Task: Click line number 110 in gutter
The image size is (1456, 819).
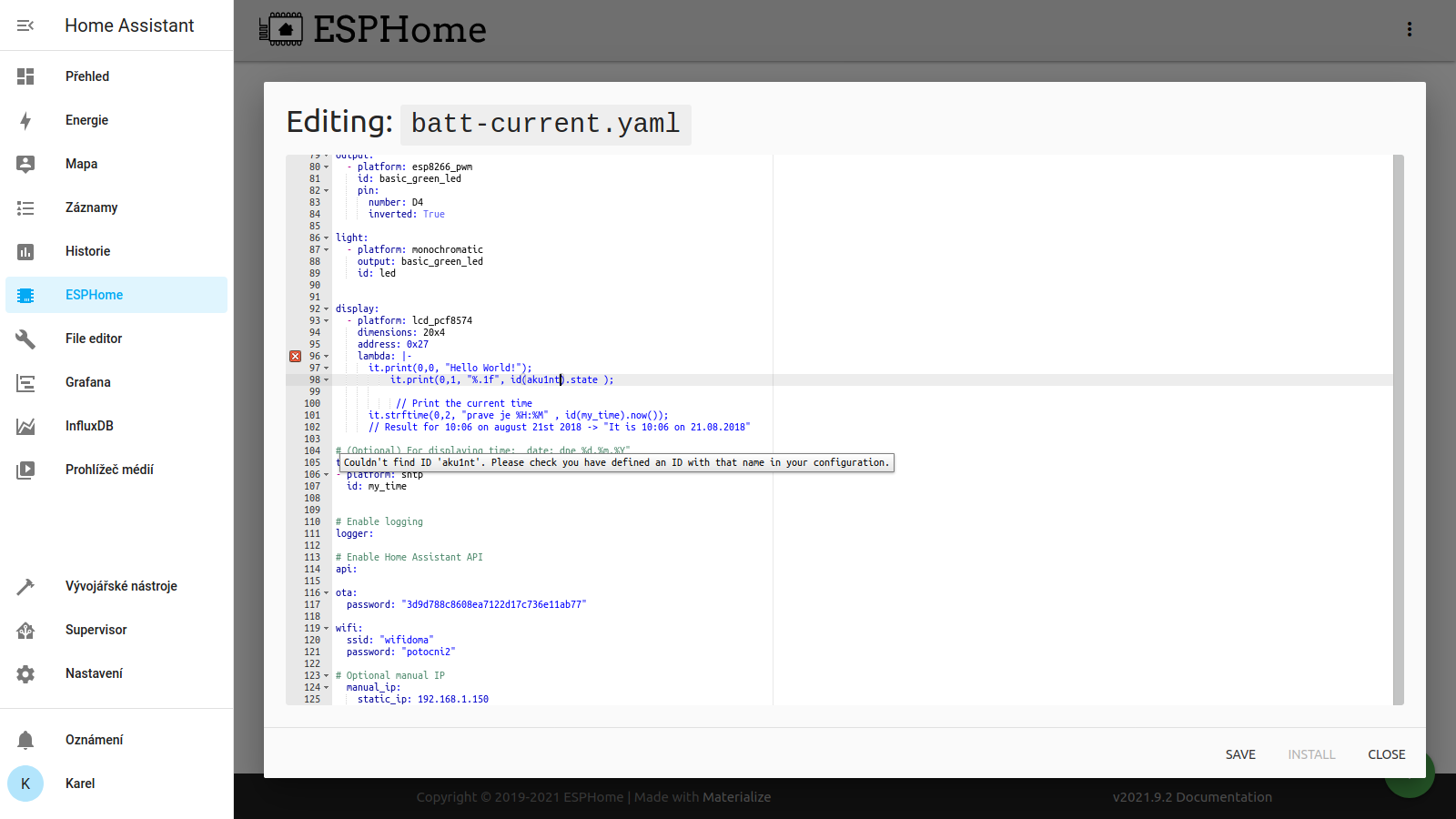Action: pyautogui.click(x=312, y=521)
